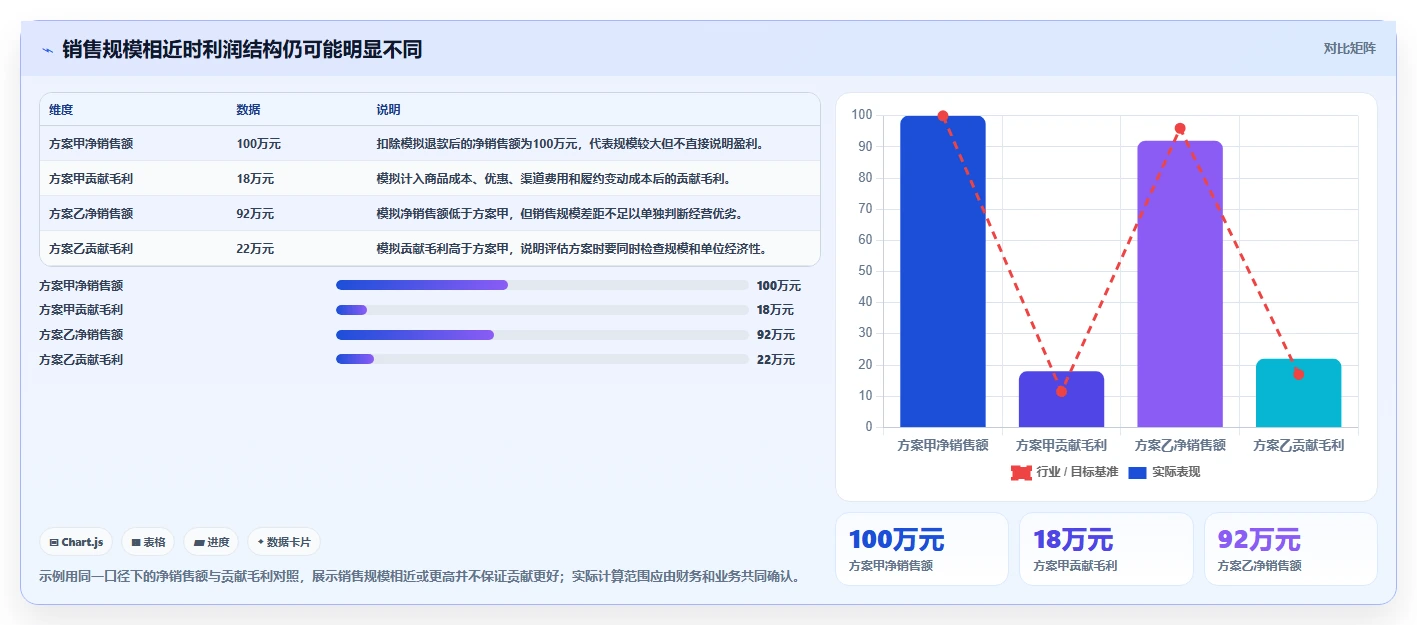Viewport: 1417px width, 625px height.
Task: Click 方案甲净销售额 in the table's first row
Action: pyautogui.click(x=91, y=144)
